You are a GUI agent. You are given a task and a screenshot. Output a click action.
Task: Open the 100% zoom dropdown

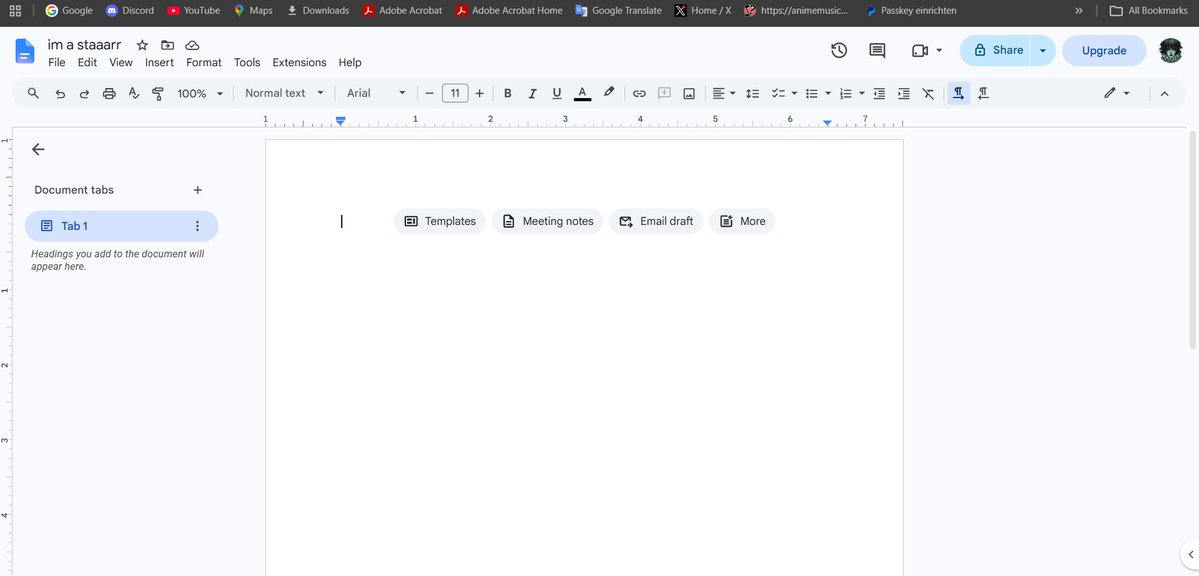click(x=200, y=93)
